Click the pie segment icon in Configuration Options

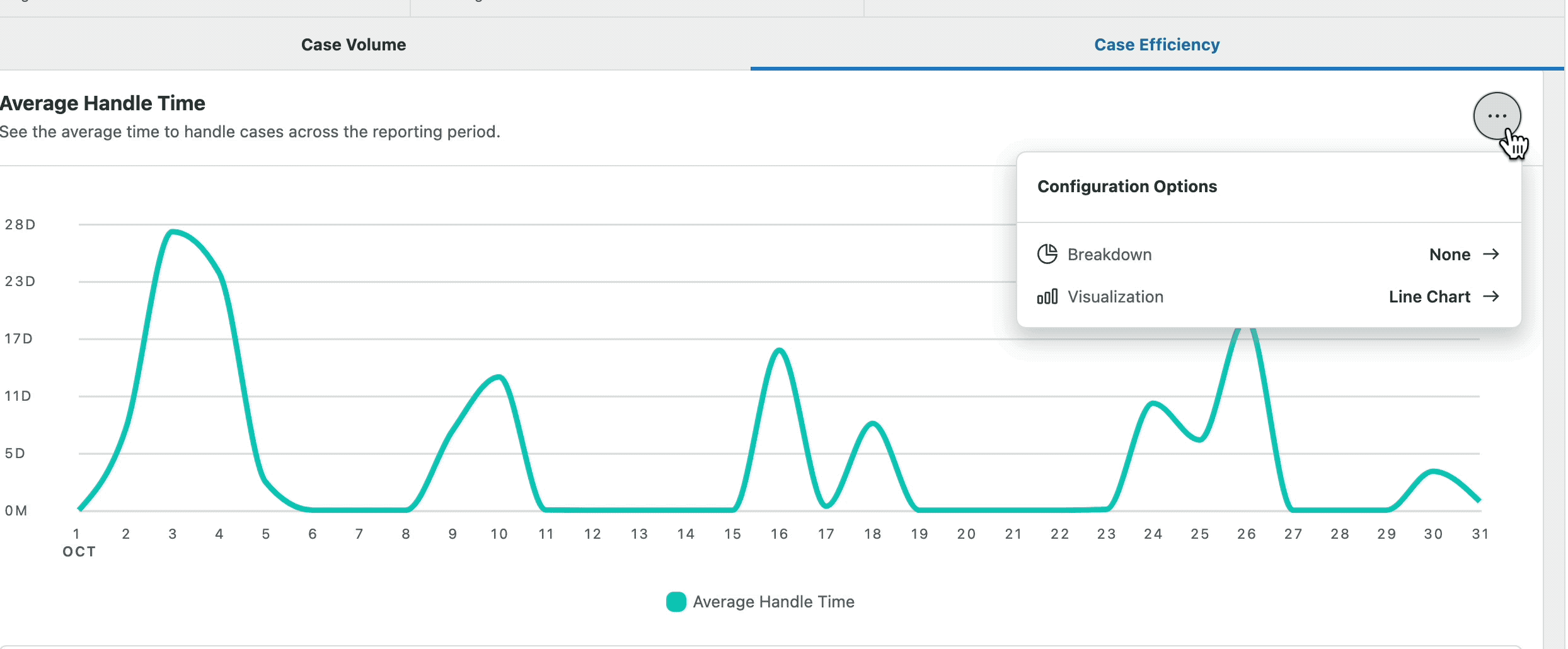coord(1047,254)
